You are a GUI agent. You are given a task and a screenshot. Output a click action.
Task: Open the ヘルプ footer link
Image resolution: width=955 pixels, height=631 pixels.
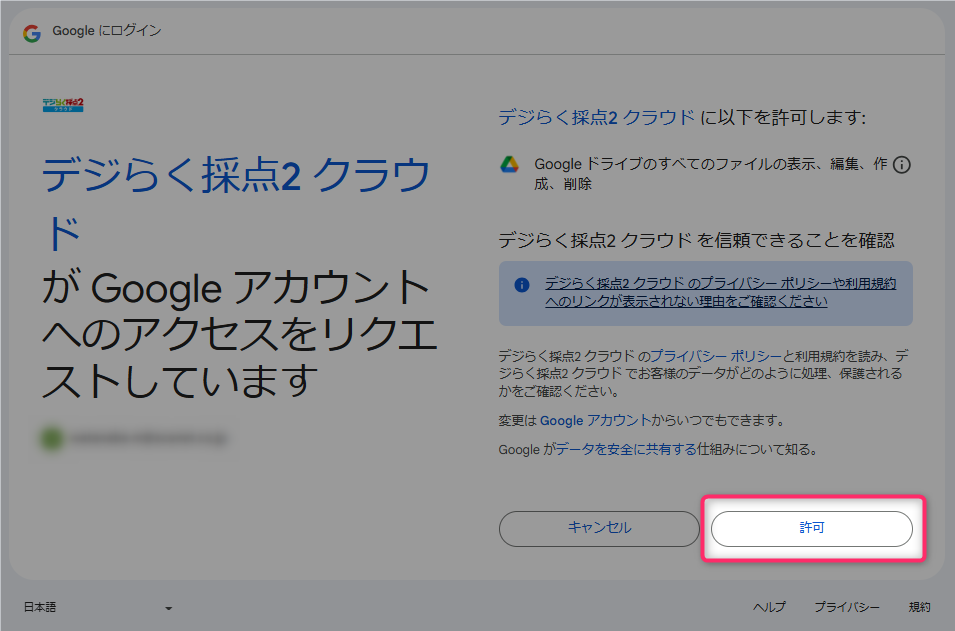click(769, 607)
